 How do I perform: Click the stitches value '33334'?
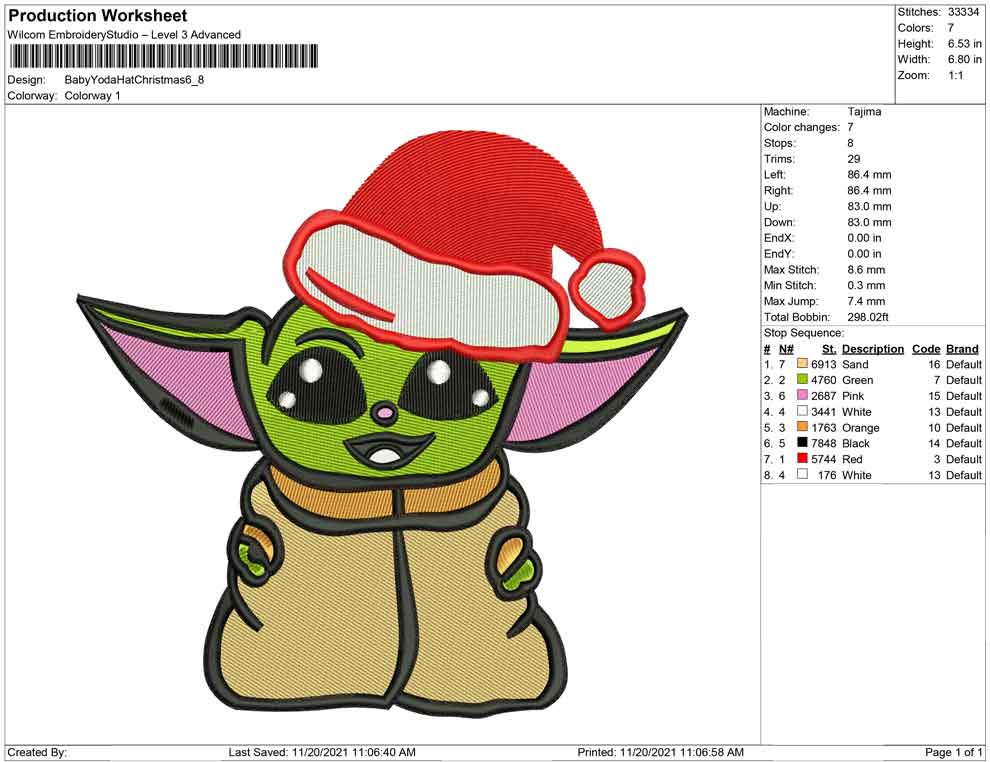coord(963,12)
